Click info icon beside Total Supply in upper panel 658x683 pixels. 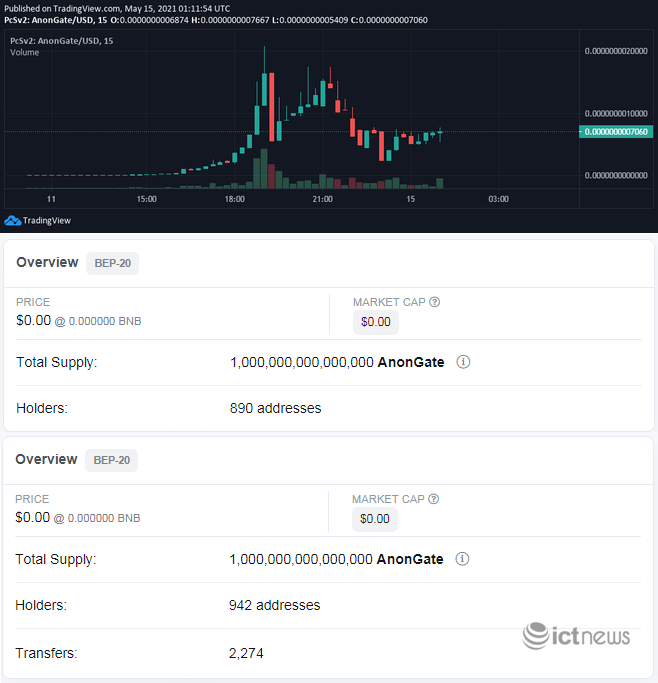pyautogui.click(x=463, y=362)
